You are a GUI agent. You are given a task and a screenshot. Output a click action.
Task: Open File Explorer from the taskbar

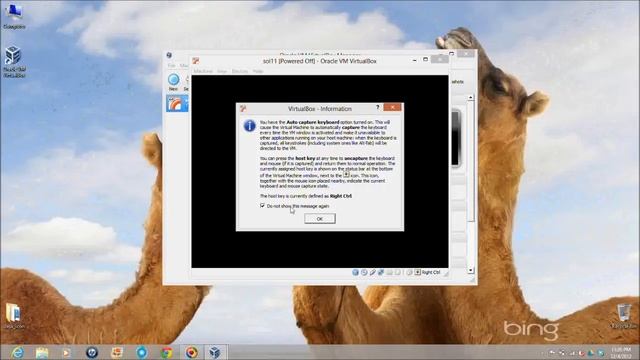pyautogui.click(x=42, y=352)
